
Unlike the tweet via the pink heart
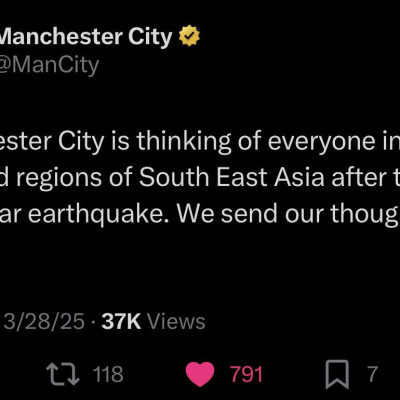[200, 374]
